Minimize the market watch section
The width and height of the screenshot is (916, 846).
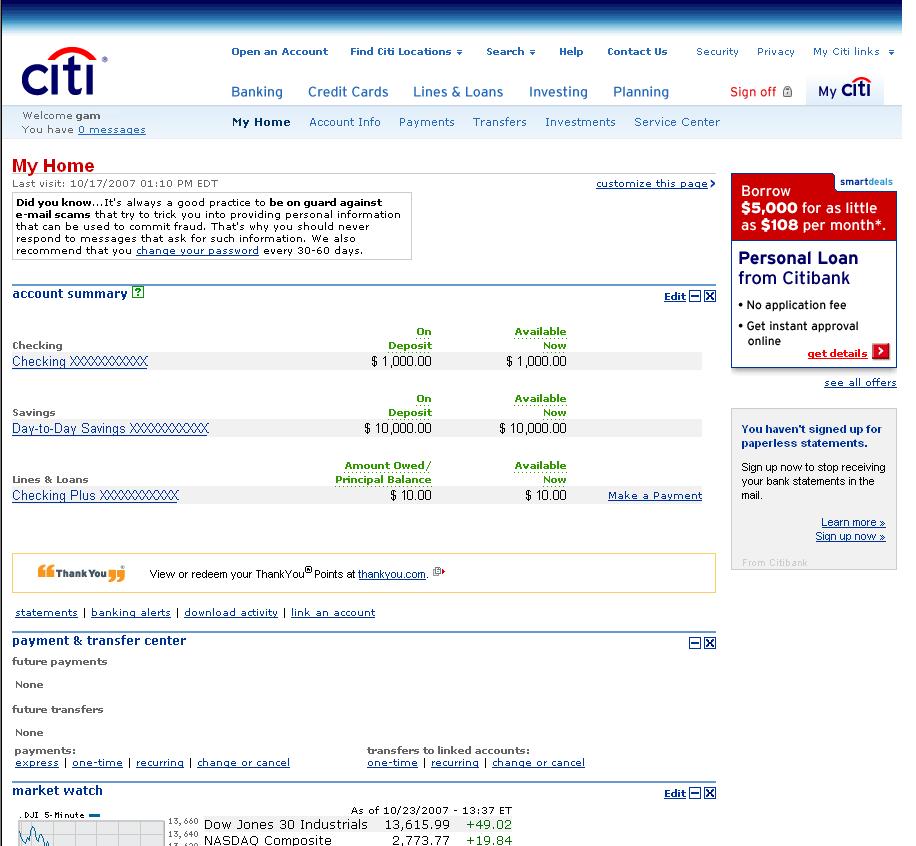695,793
